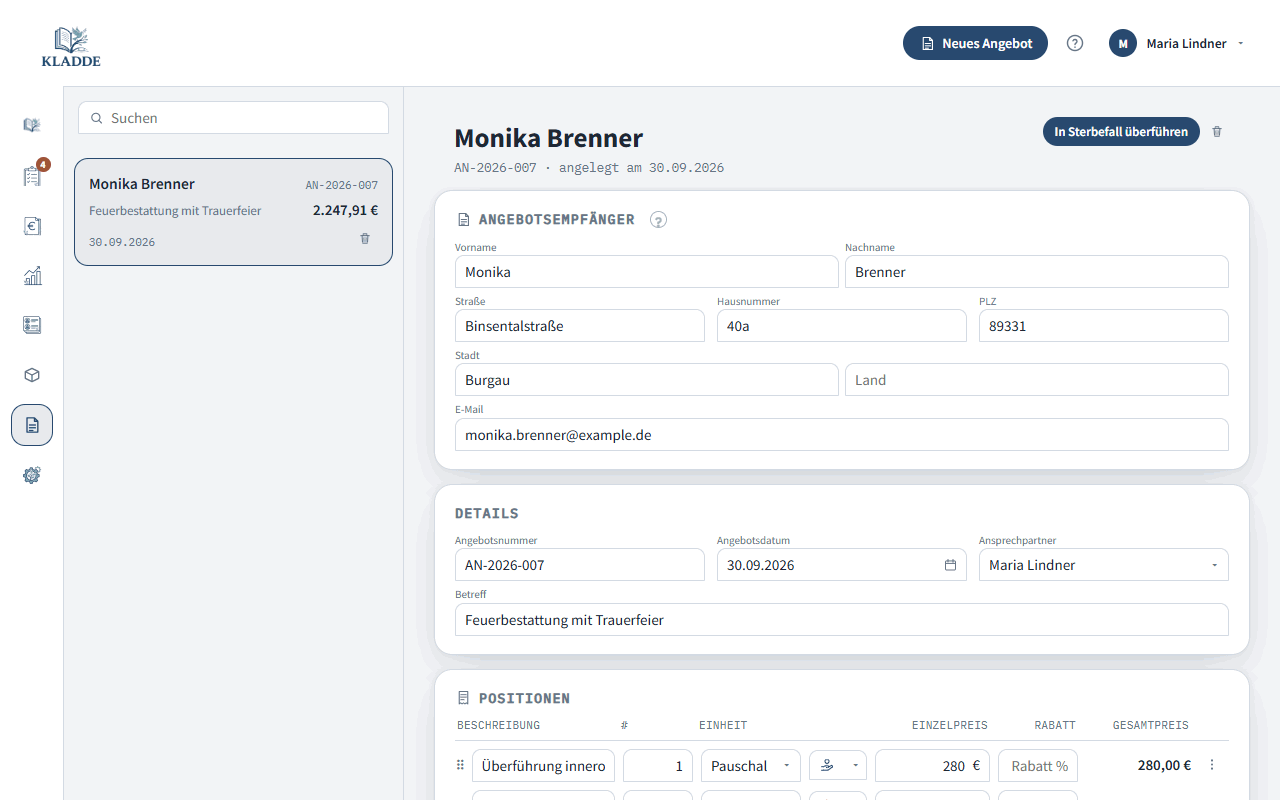Click the 2.247,91 € total in list
This screenshot has width=1280, height=800.
[x=345, y=210]
